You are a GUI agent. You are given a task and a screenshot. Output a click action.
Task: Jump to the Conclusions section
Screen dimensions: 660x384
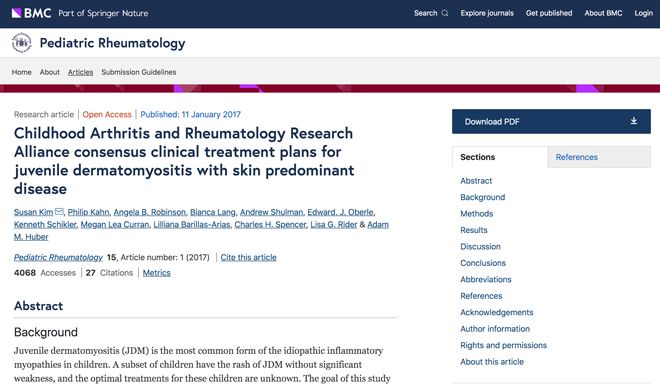tap(483, 263)
